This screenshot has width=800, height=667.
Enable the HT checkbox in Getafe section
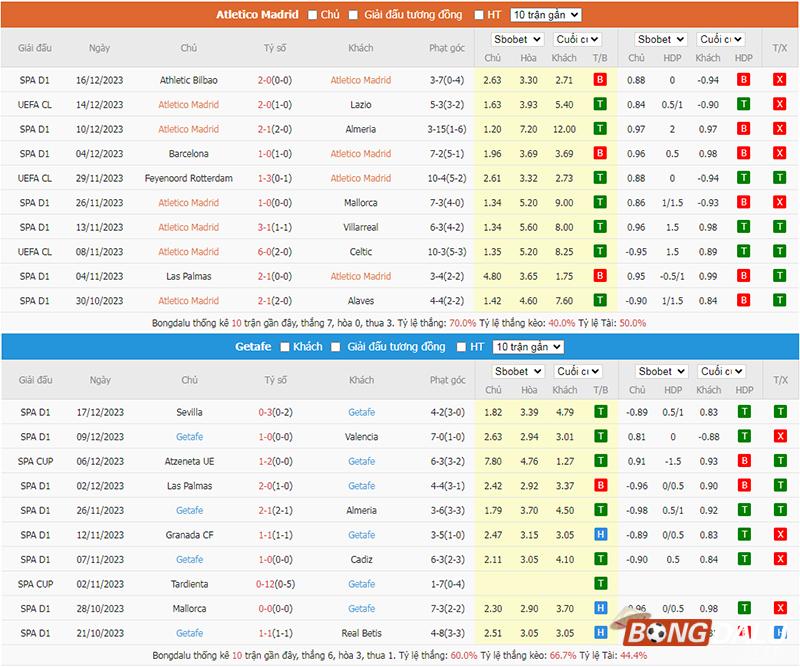[x=461, y=347]
